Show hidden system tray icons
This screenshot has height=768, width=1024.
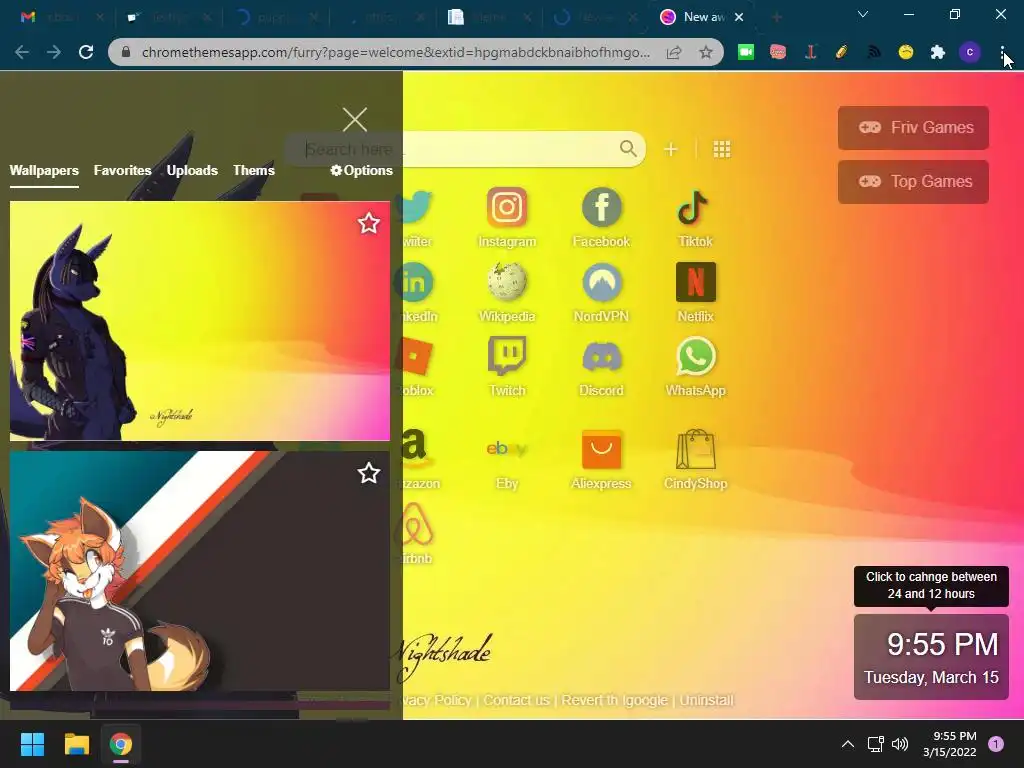[x=848, y=744]
